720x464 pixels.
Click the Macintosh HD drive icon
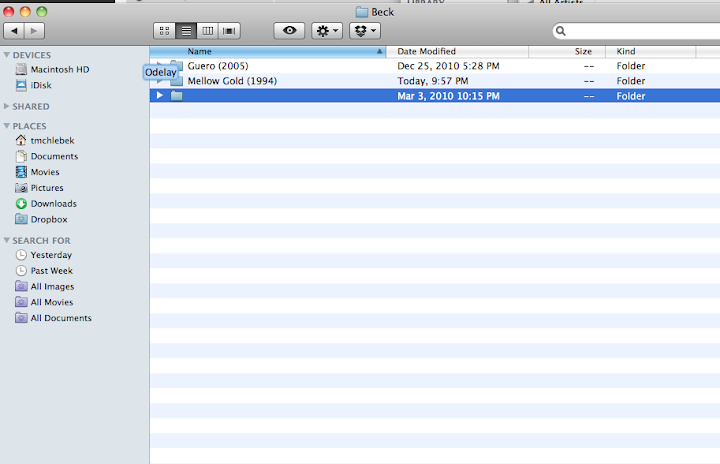(x=21, y=69)
